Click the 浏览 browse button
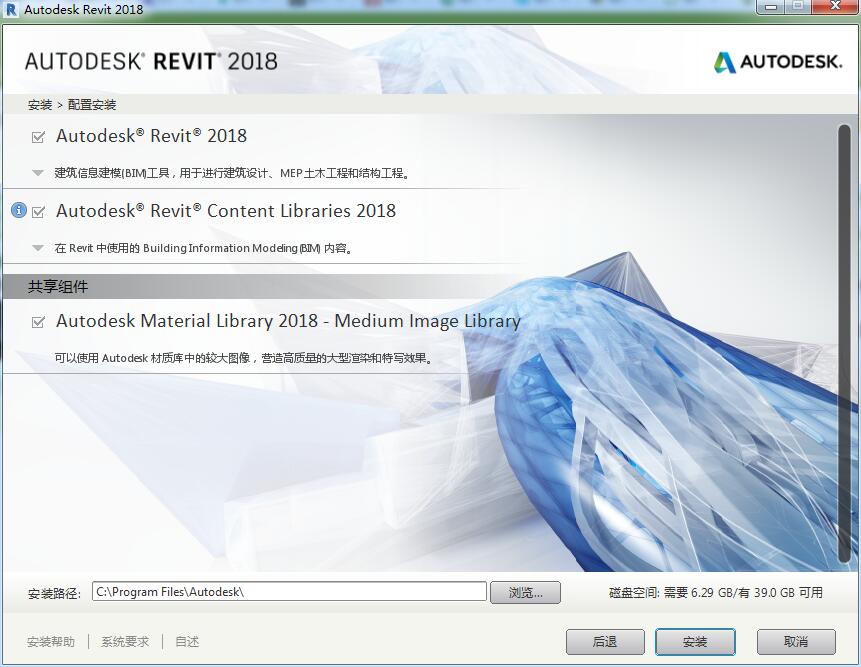The height and width of the screenshot is (667, 861). [525, 591]
